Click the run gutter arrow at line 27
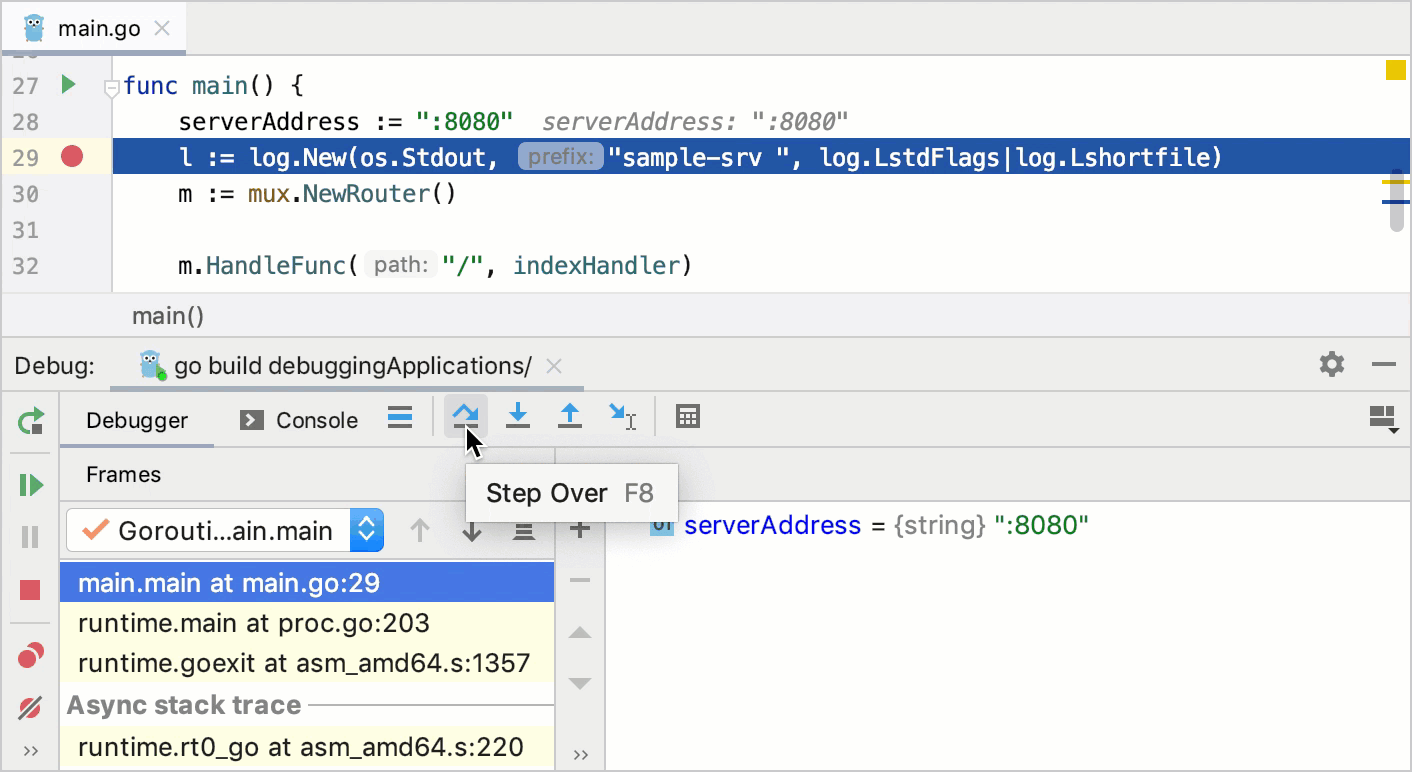Image resolution: width=1412 pixels, height=772 pixels. coord(68,84)
